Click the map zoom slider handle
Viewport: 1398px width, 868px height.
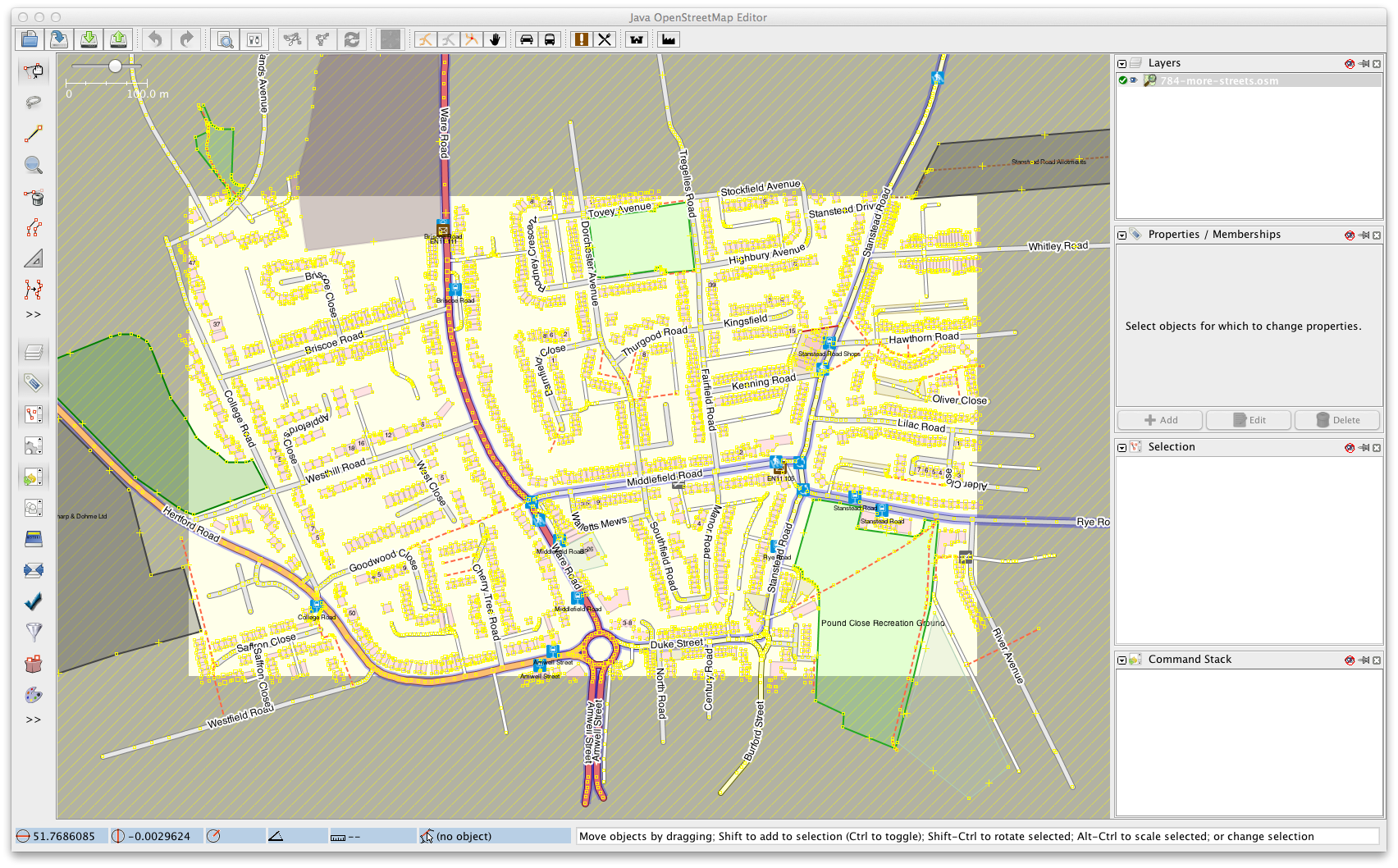pos(116,66)
